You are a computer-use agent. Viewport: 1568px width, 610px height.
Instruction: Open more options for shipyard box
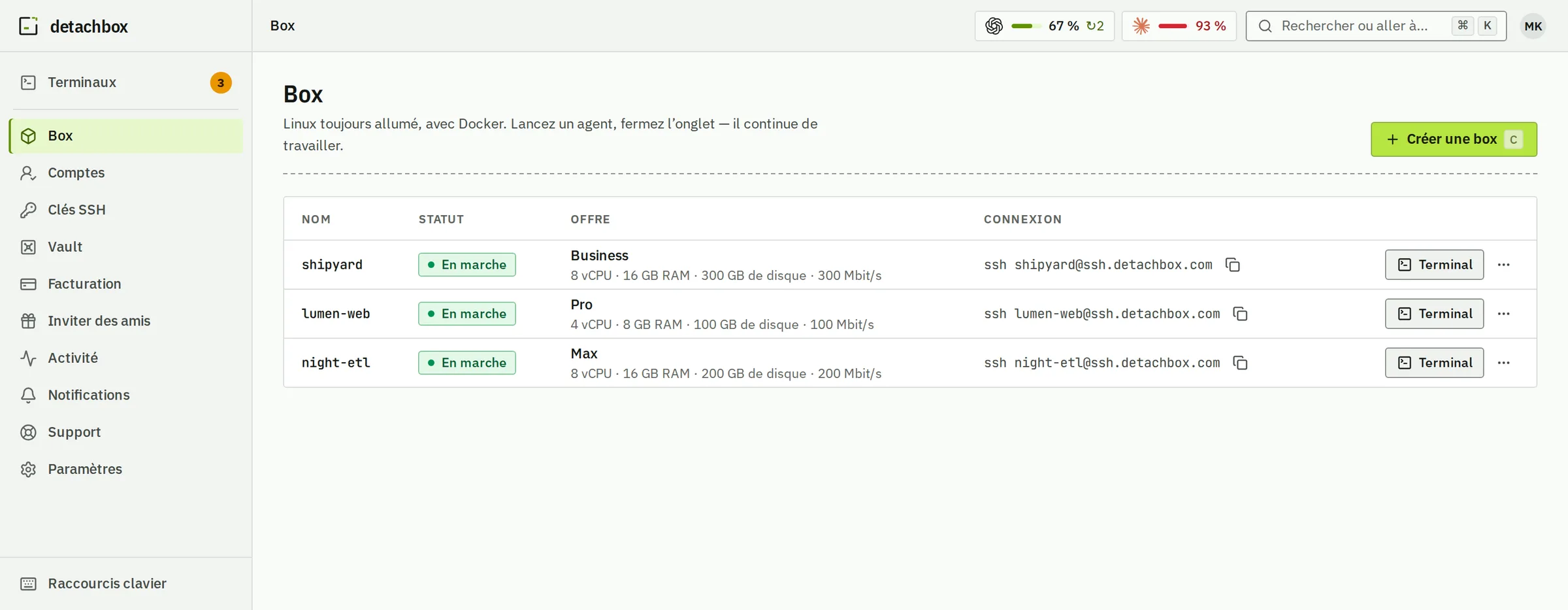click(x=1503, y=265)
